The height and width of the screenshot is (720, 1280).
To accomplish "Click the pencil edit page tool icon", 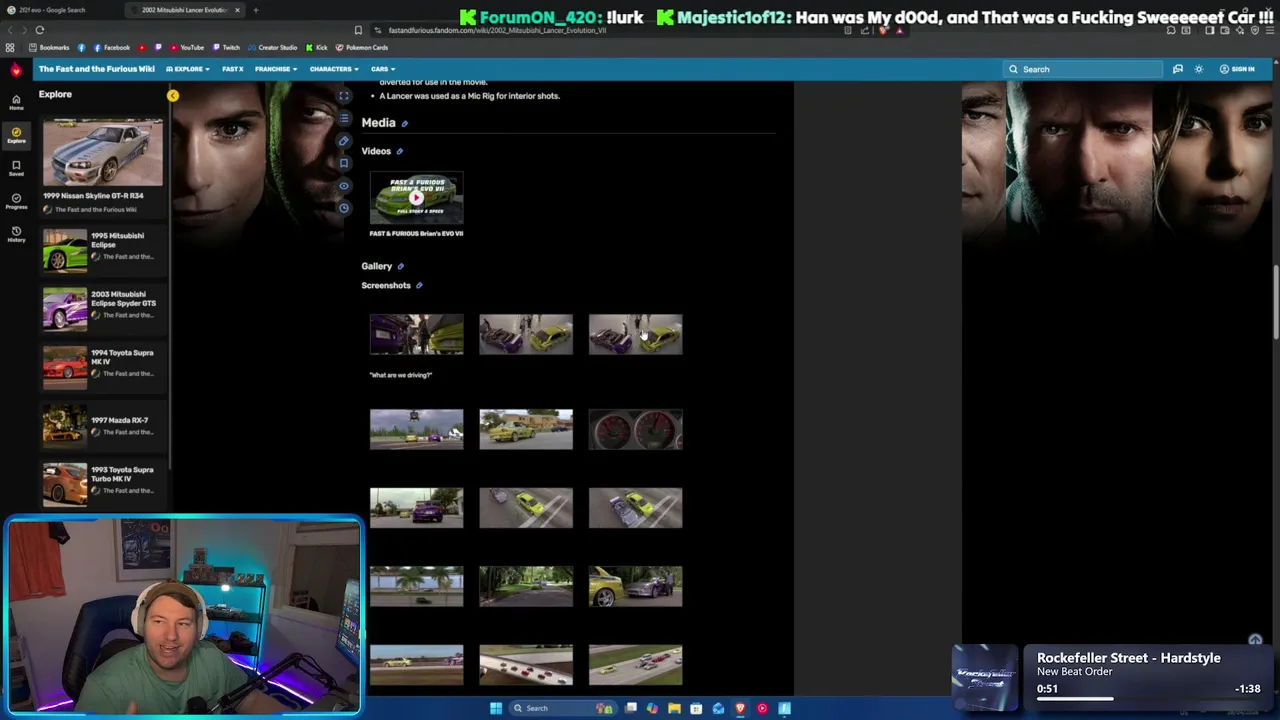I will [343, 141].
